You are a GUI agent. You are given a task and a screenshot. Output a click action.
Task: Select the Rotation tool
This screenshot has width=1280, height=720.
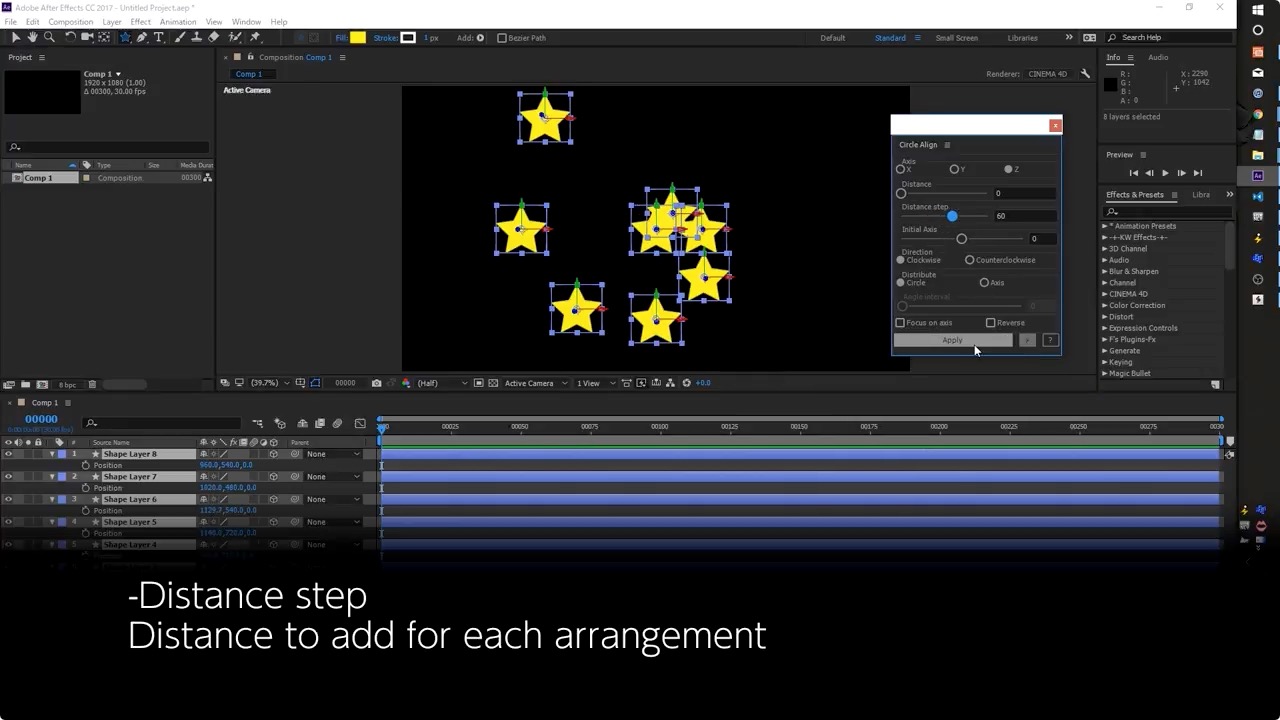pyautogui.click(x=70, y=37)
